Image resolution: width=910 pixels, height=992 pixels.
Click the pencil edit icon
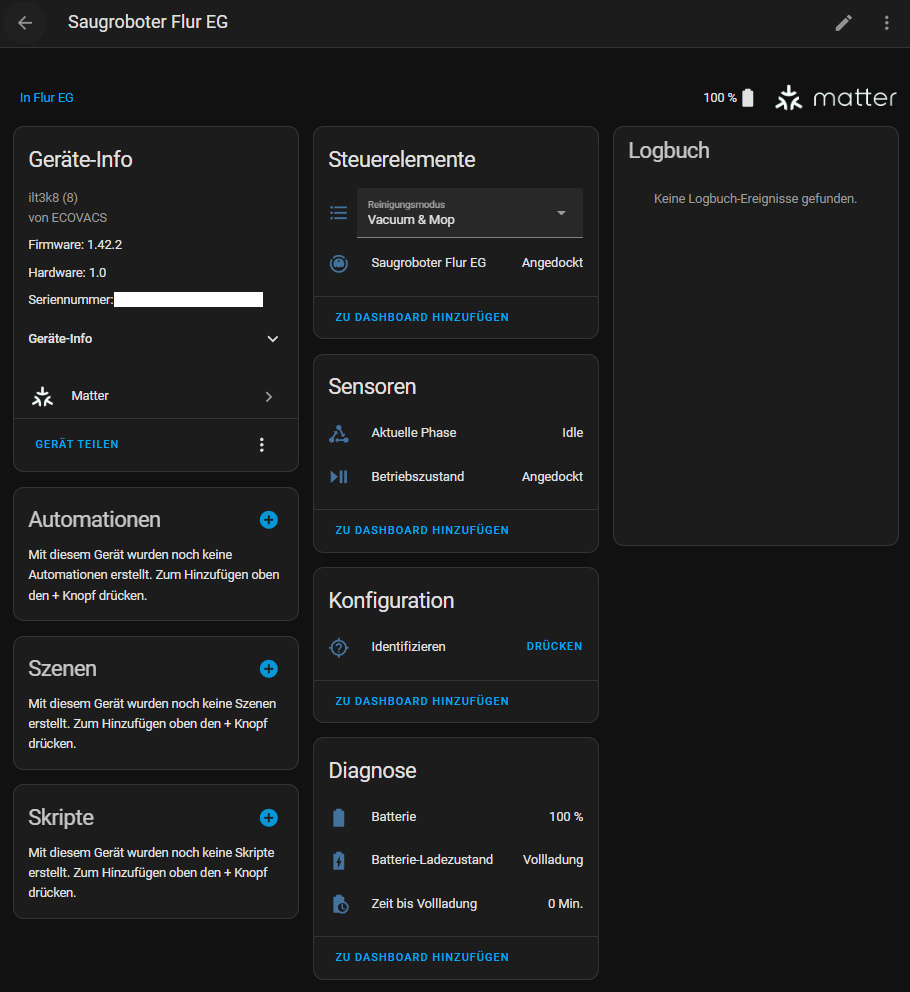click(x=843, y=23)
